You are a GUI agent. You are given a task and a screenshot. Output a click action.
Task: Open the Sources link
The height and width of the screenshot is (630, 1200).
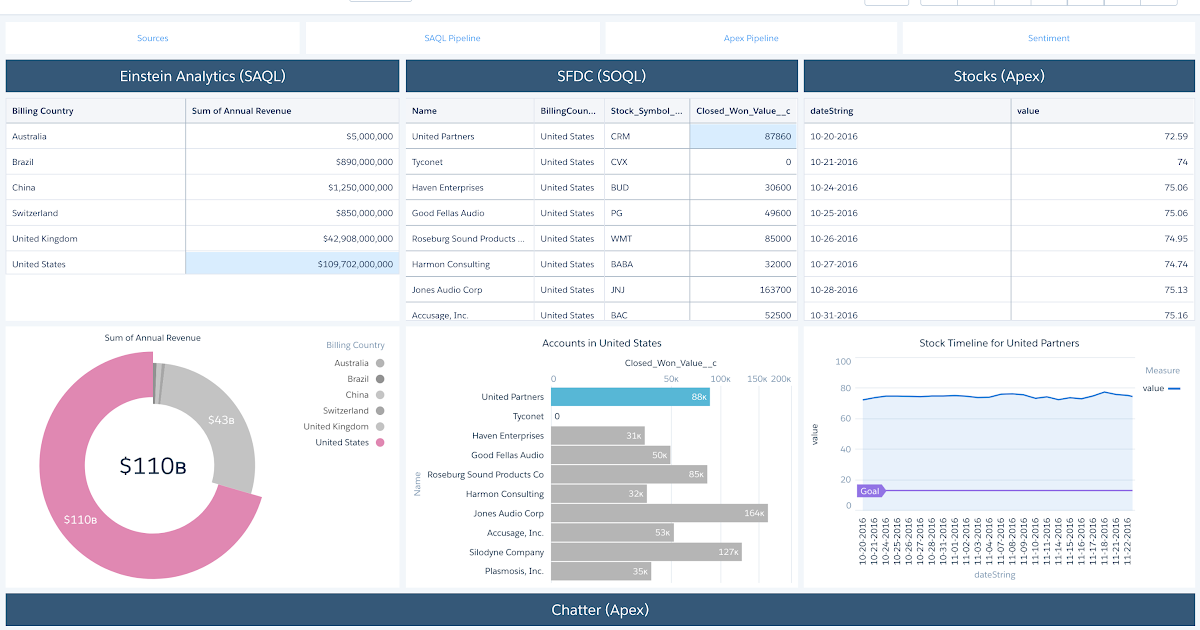152,38
